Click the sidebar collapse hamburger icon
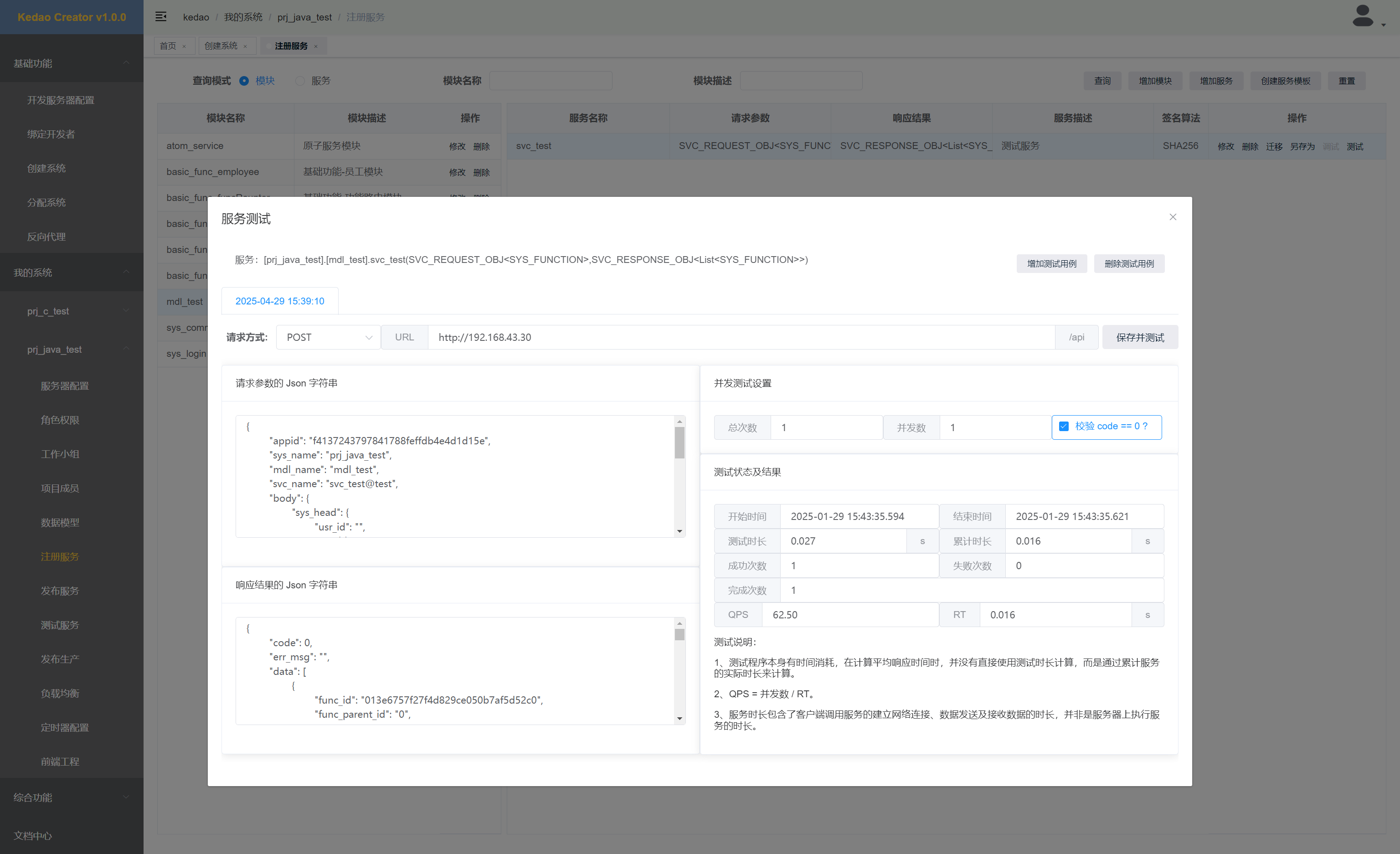This screenshot has height=854, width=1400. (161, 16)
